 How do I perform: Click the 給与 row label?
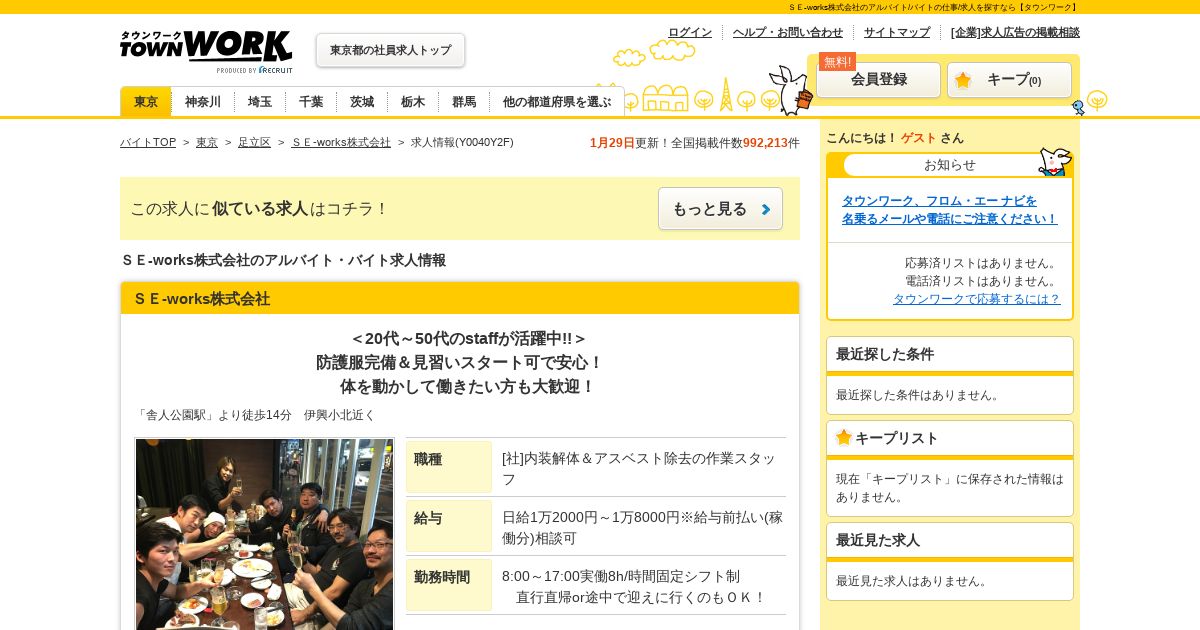tap(449, 526)
